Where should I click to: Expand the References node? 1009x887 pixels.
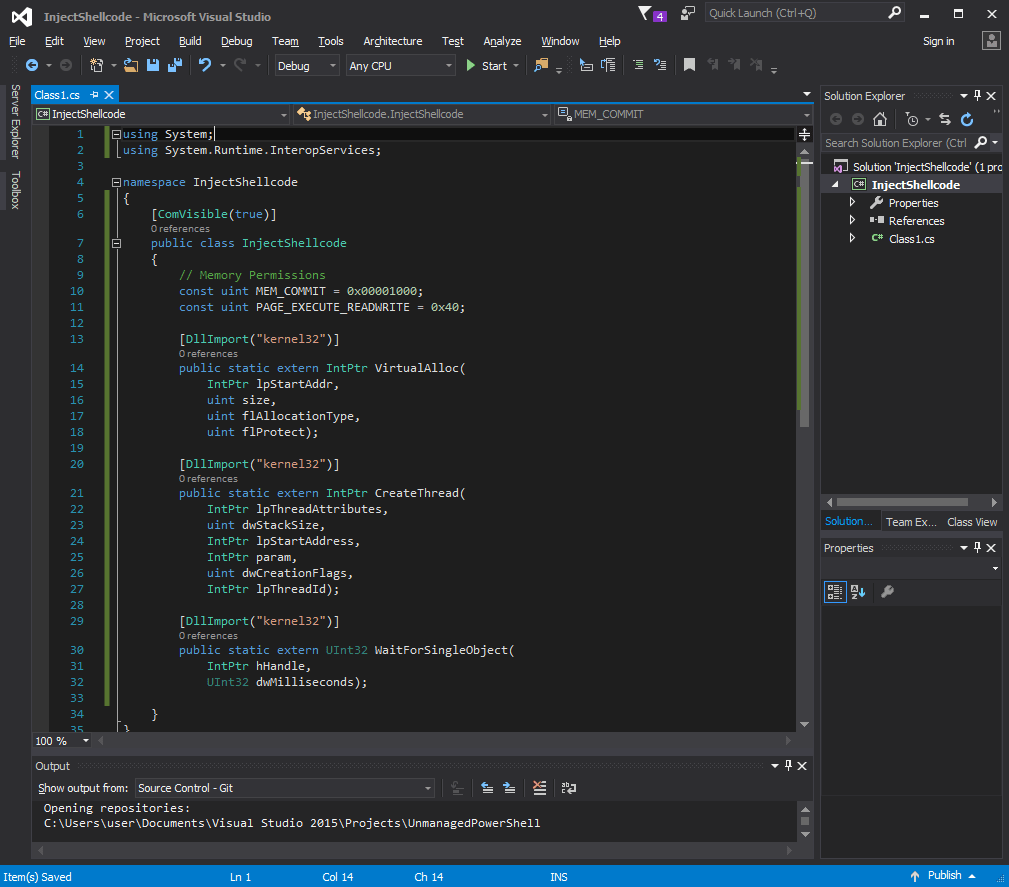point(850,220)
